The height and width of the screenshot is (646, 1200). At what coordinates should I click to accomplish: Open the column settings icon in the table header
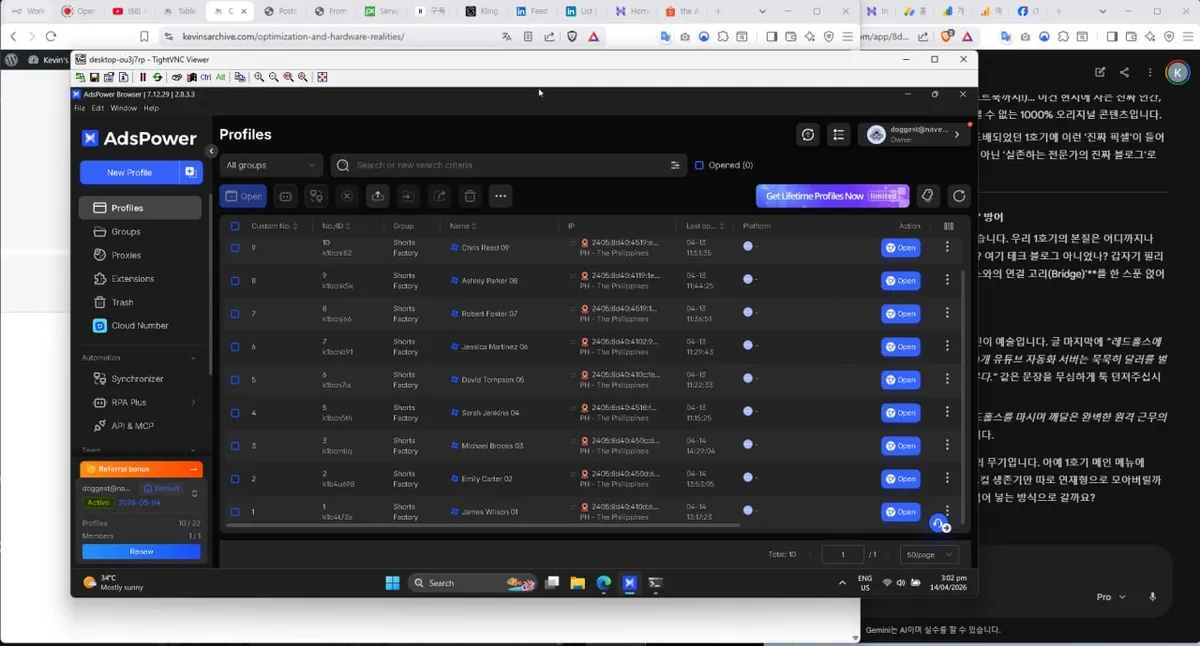tap(948, 226)
